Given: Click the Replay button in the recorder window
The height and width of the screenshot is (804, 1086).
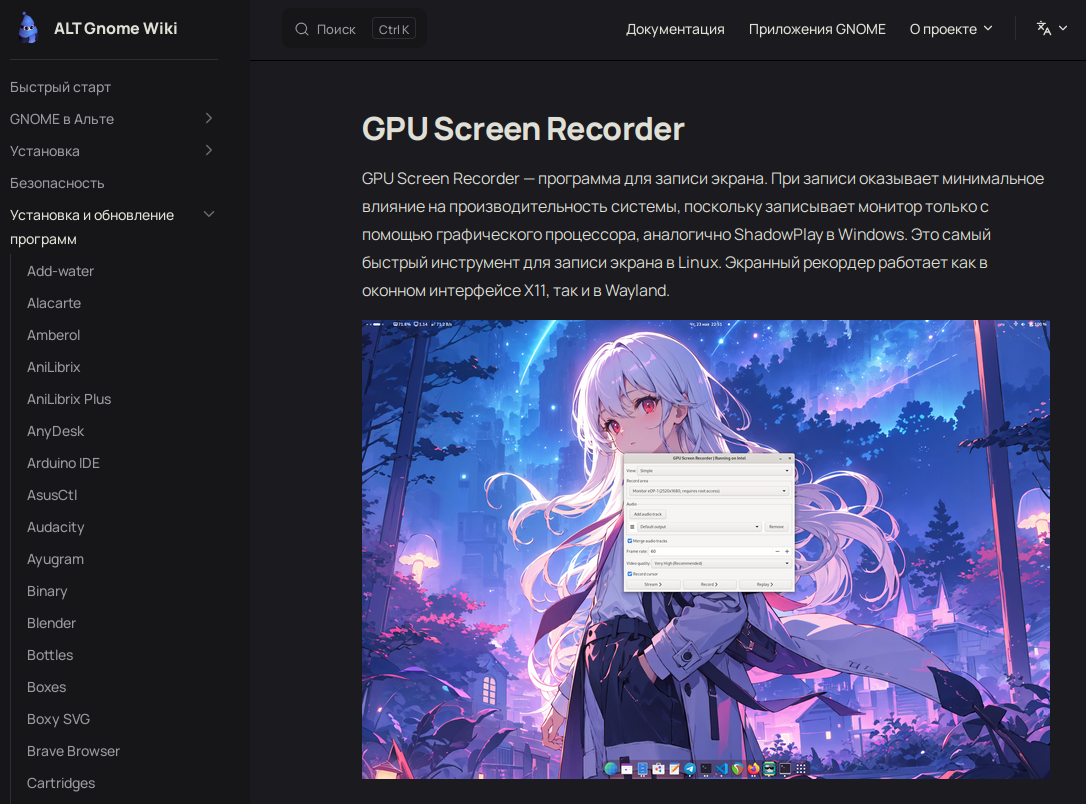Looking at the screenshot, I should point(765,584).
